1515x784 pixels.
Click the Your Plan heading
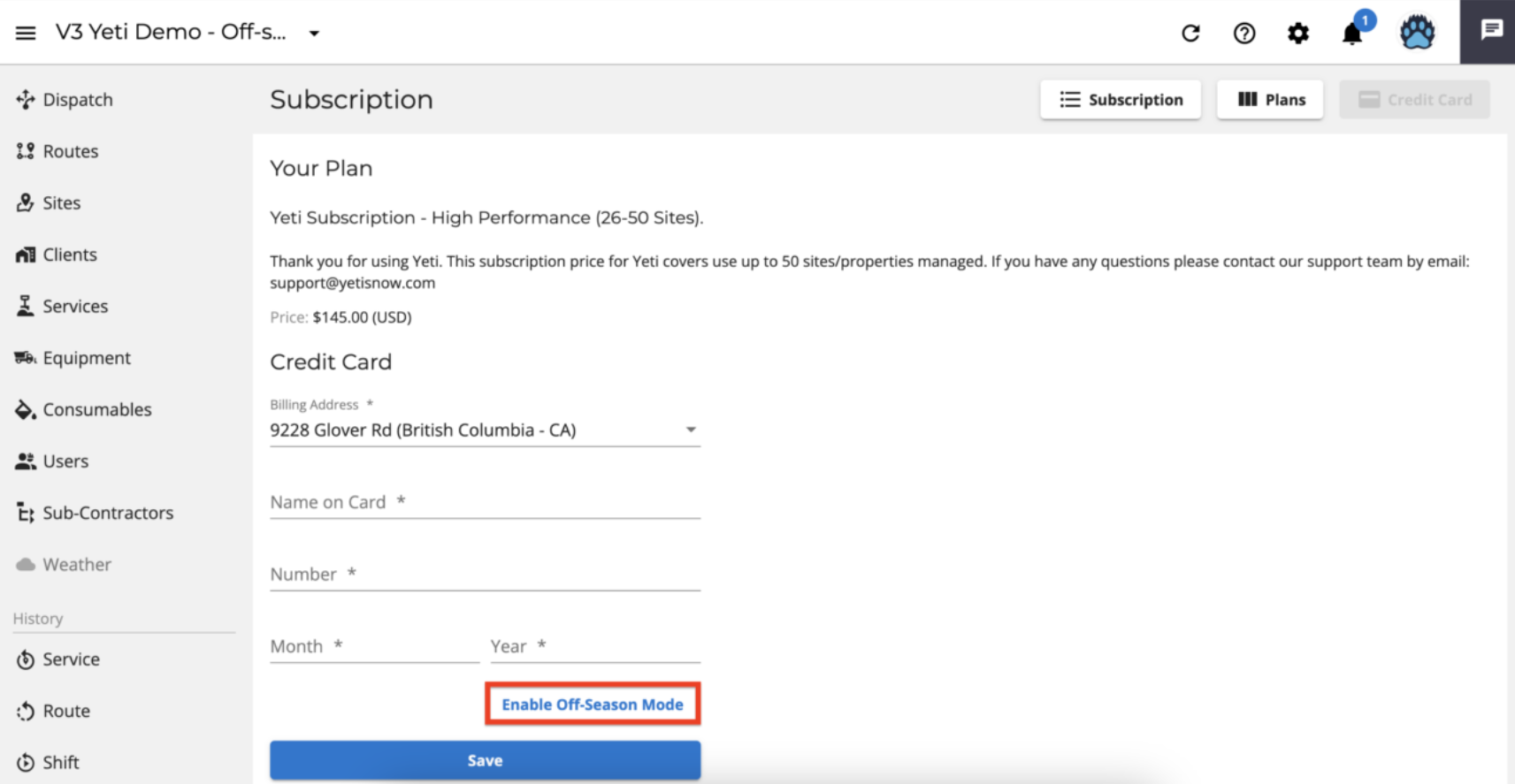pos(321,168)
